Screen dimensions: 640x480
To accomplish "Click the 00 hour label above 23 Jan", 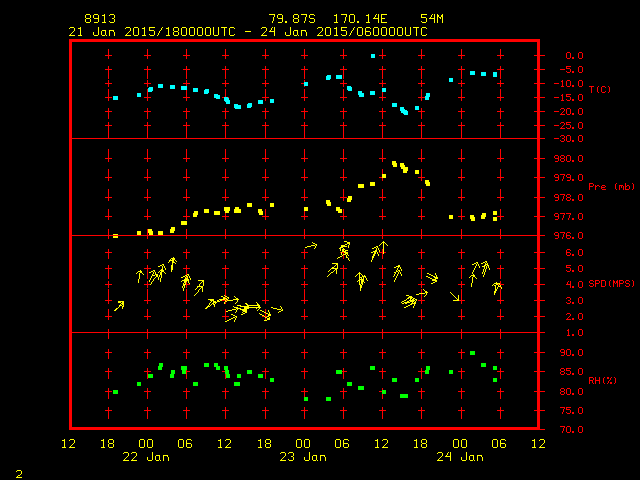I will click(x=303, y=444).
